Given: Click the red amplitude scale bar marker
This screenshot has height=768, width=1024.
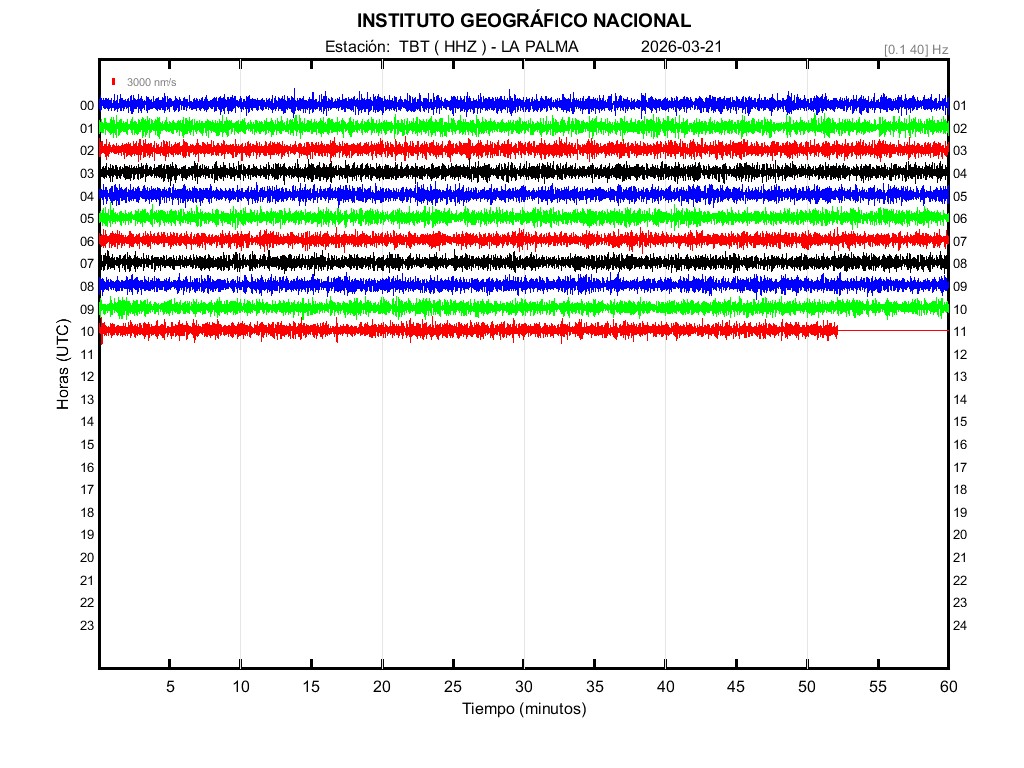Looking at the screenshot, I should (115, 82).
